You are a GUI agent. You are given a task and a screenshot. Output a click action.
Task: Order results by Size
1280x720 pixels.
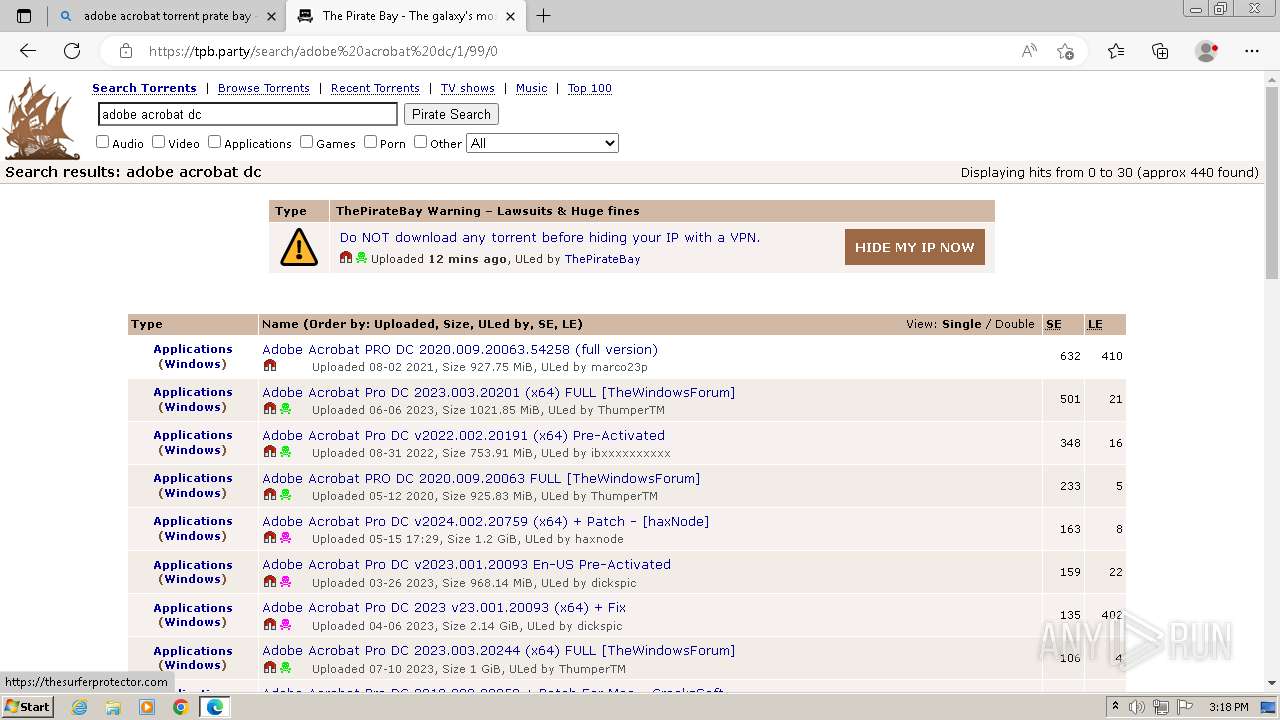455,324
